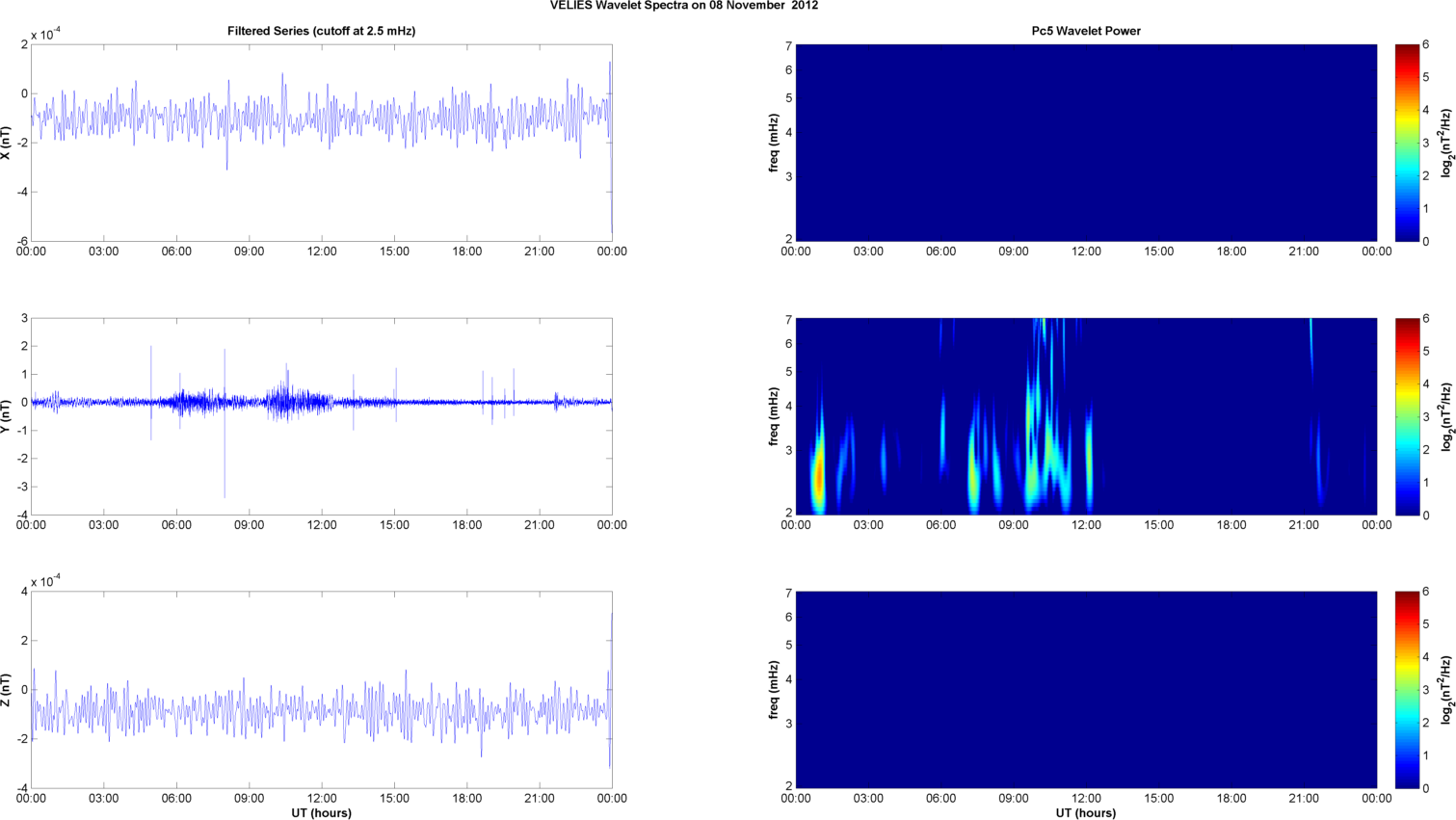The height and width of the screenshot is (820, 1456).
Task: Click the 4 tick atop the Z series axis
Action: tap(23, 592)
